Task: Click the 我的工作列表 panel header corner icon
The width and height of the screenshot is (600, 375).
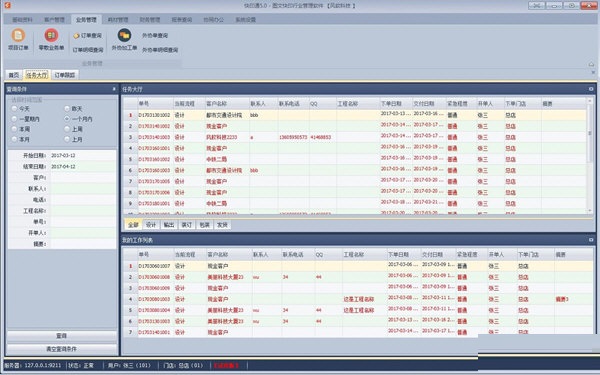Action: pos(591,240)
